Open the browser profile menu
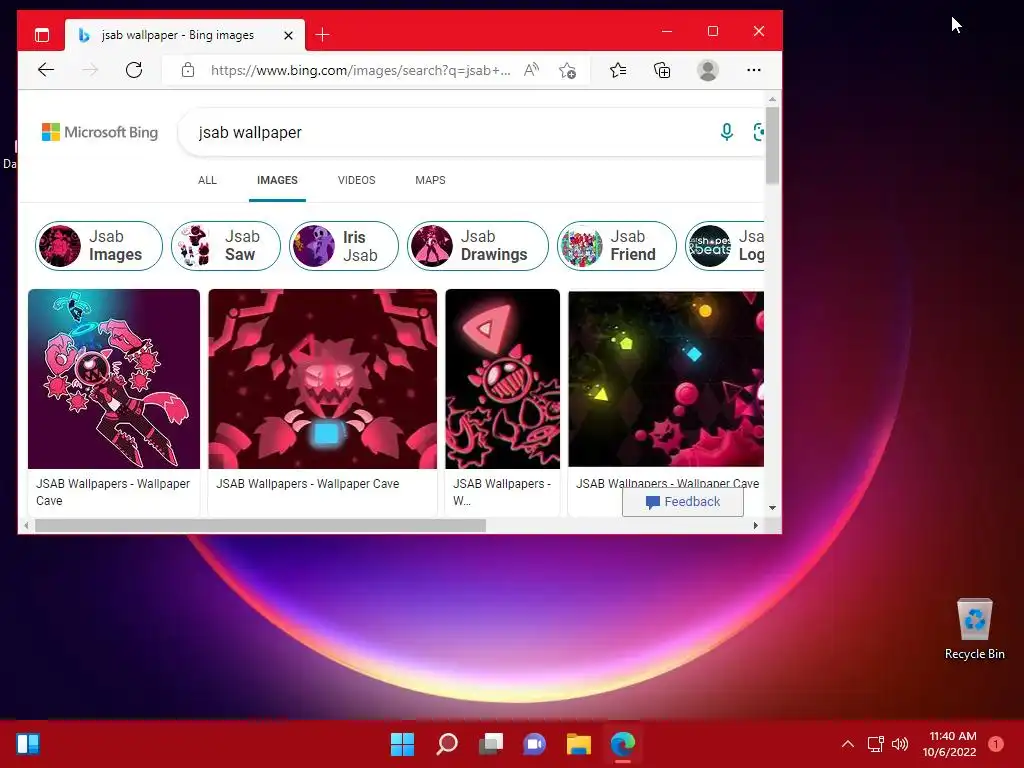 (708, 70)
